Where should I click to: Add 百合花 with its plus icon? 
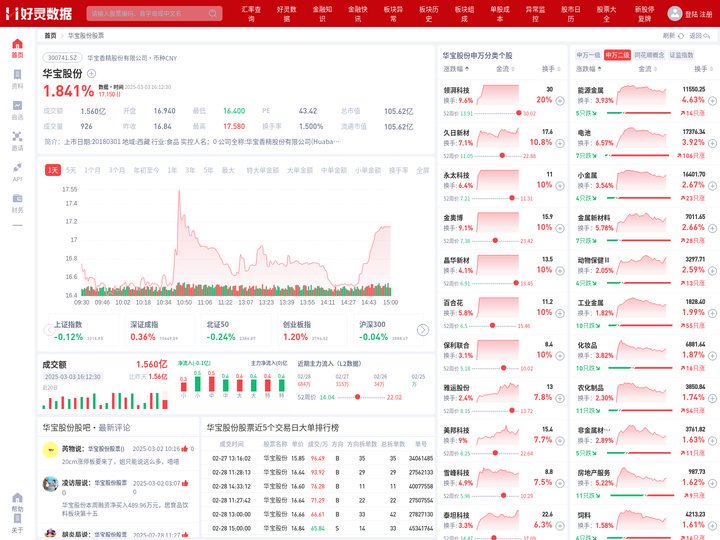click(x=560, y=313)
